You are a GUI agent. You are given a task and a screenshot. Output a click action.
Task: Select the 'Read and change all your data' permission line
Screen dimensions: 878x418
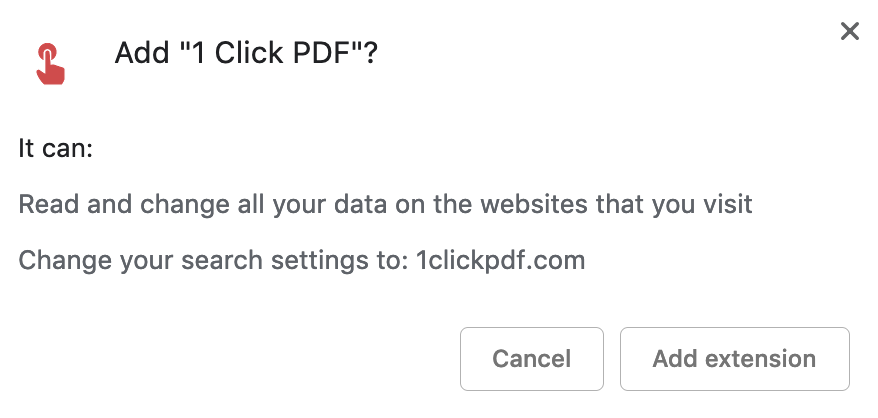pos(385,205)
